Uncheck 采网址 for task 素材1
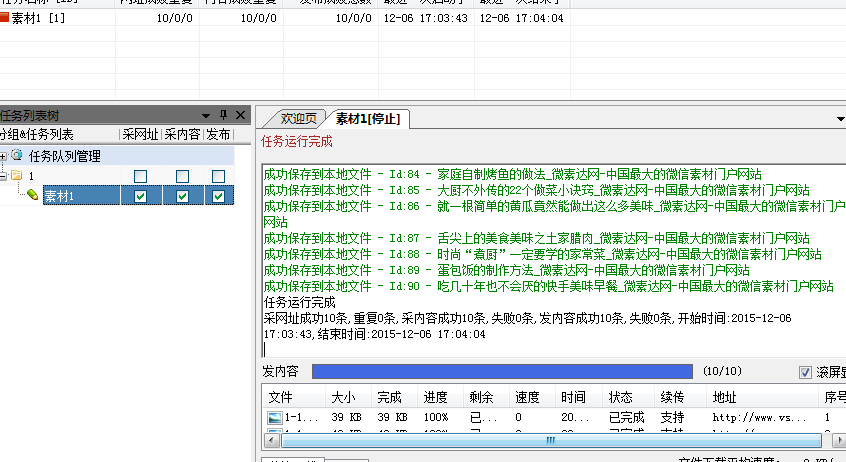846x462 pixels. (x=140, y=196)
